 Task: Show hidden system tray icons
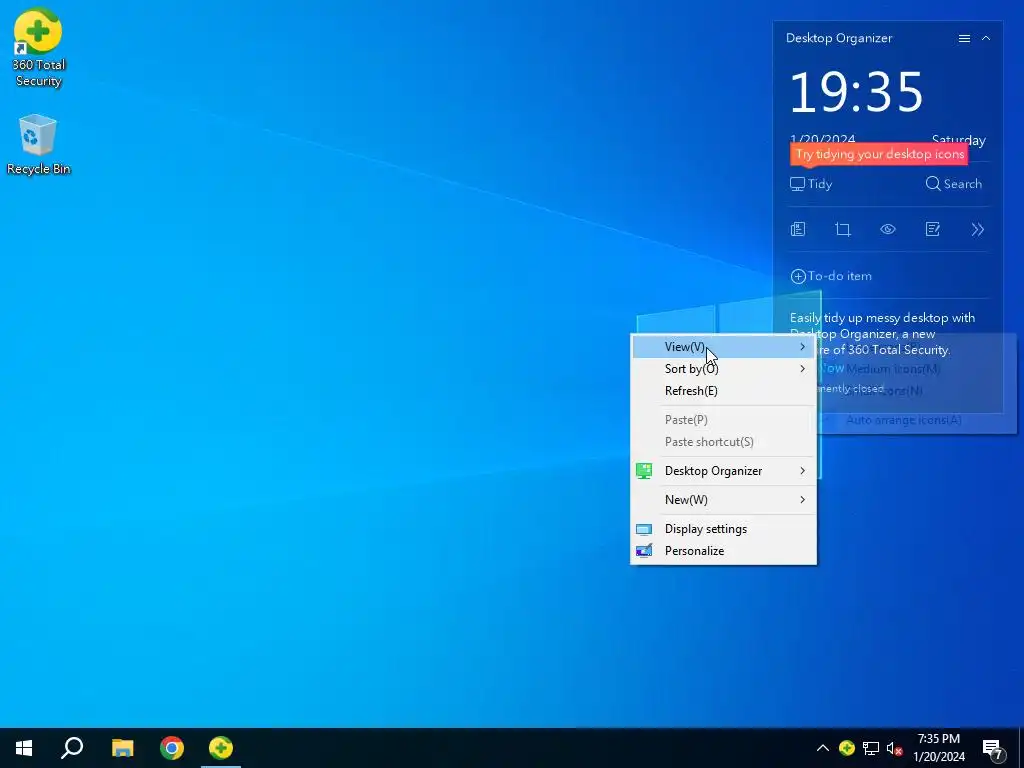pos(823,748)
